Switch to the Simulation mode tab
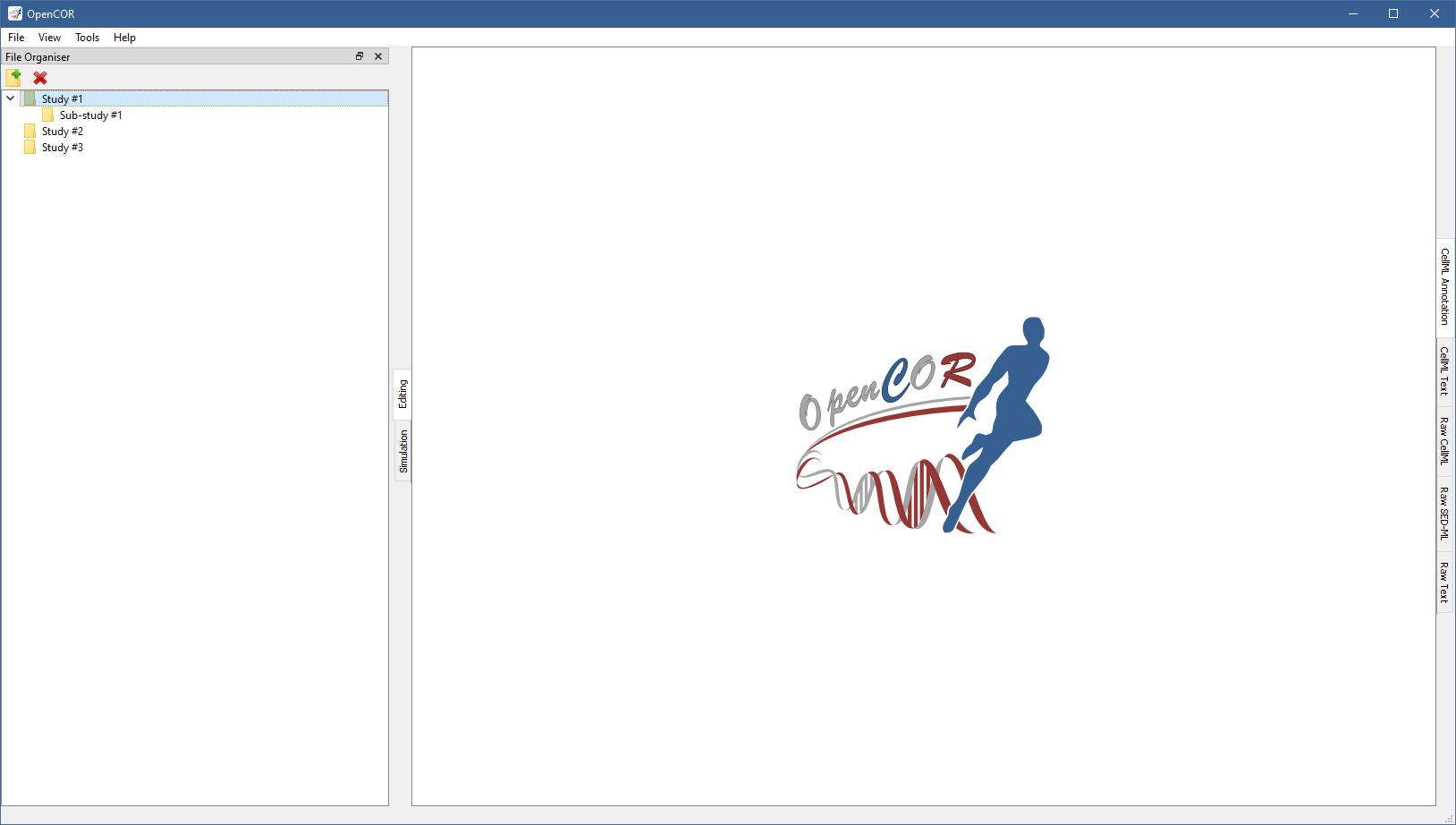The image size is (1456, 825). 402,451
